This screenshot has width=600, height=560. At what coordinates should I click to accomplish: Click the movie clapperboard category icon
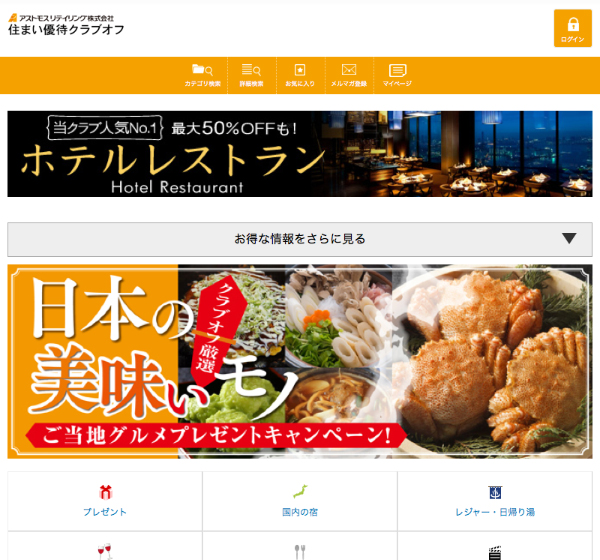[495, 553]
